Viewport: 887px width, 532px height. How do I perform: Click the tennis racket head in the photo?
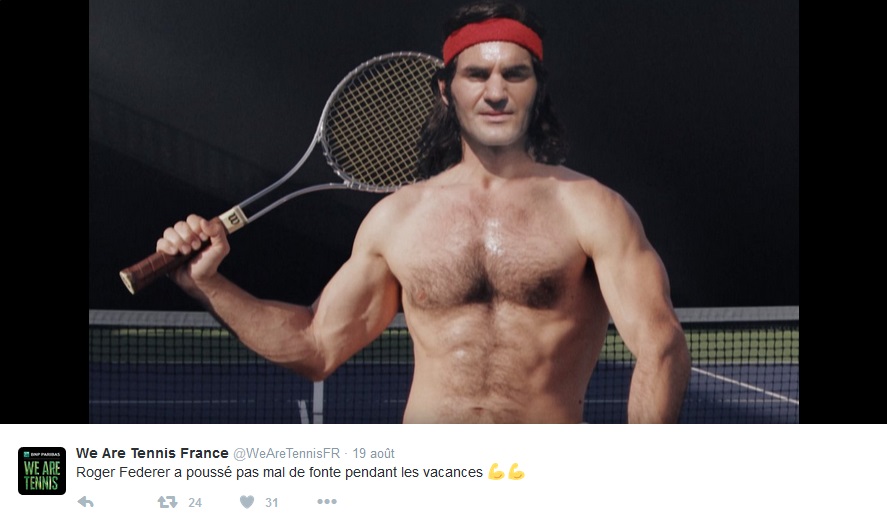coord(377,122)
